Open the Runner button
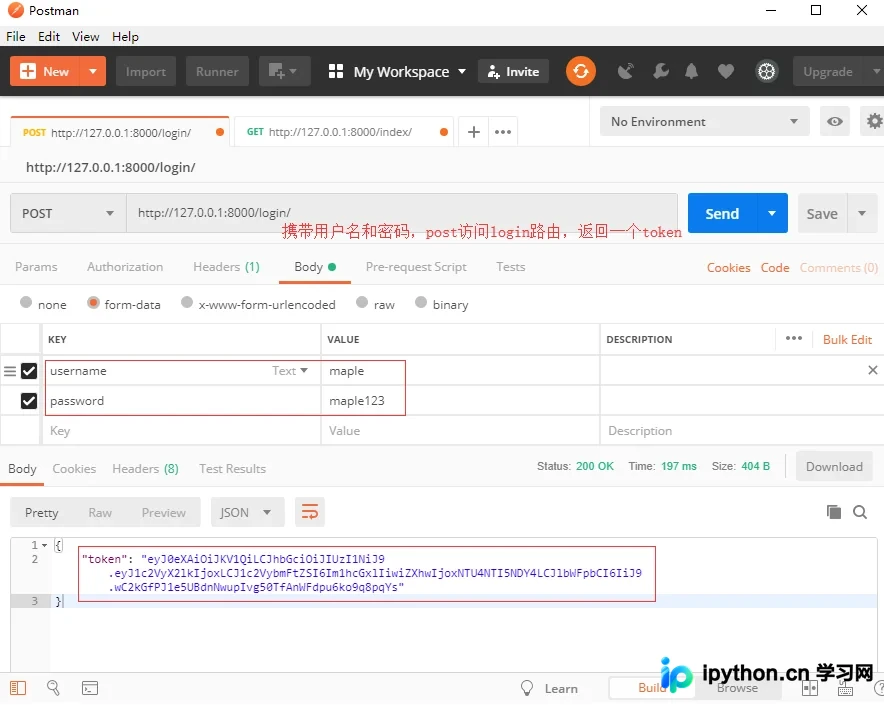The width and height of the screenshot is (884, 705). 217,72
